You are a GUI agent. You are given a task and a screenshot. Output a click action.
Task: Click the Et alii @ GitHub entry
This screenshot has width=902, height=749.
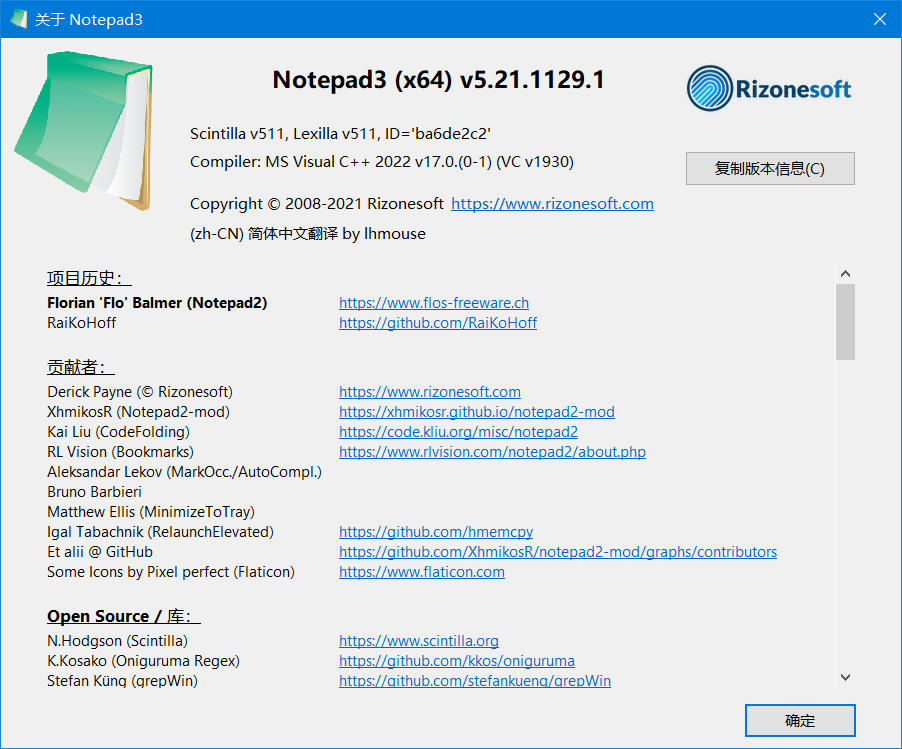coord(100,552)
